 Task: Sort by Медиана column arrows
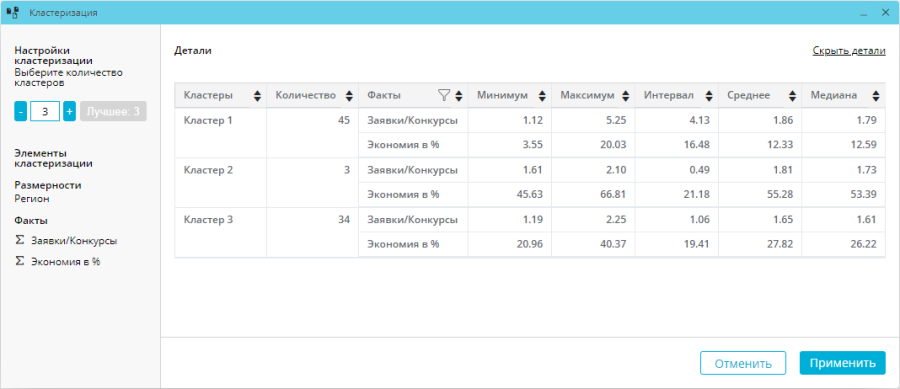(875, 96)
